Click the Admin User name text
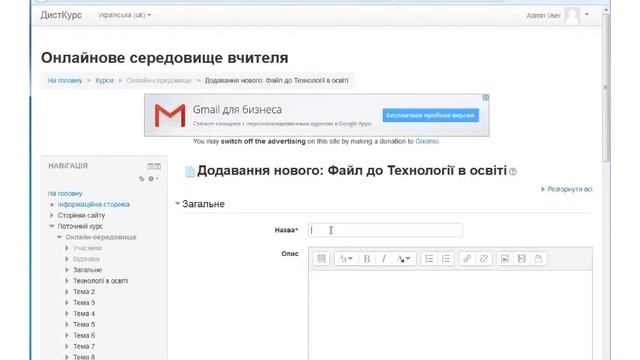The height and width of the screenshot is (360, 640). (543, 16)
